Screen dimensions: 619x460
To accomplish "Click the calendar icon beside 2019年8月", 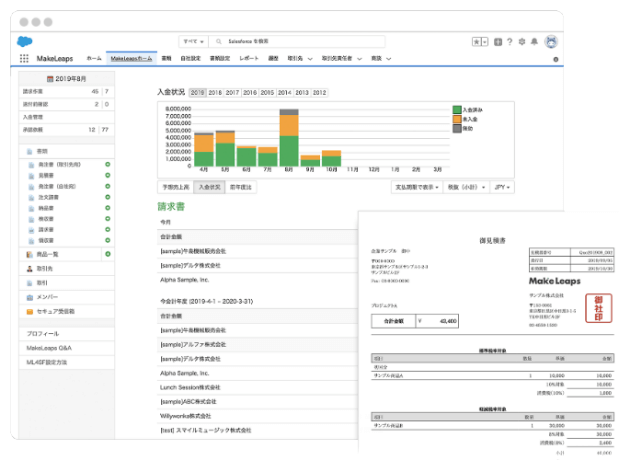I will point(50,79).
